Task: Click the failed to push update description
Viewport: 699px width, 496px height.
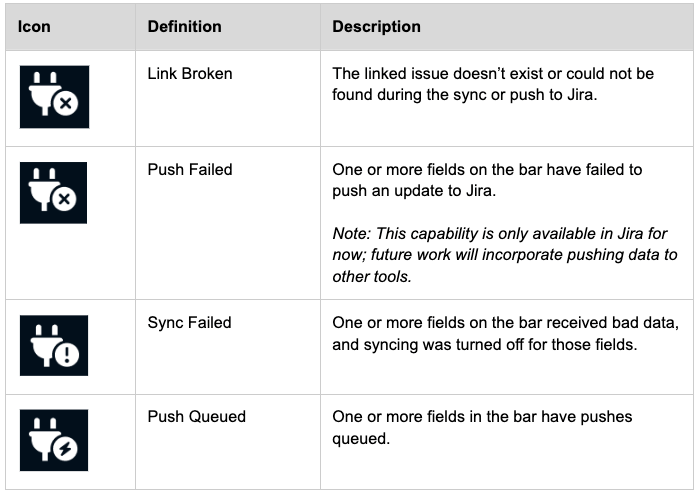Action: click(x=487, y=180)
